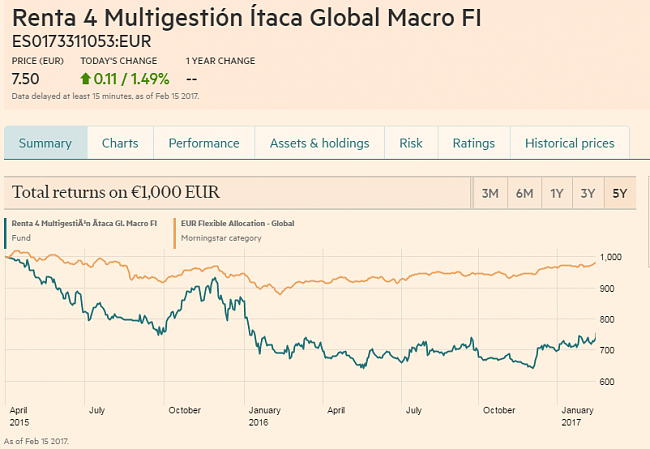Click the Morningstar category sublabel
This screenshot has height=449, width=650.
(221, 238)
